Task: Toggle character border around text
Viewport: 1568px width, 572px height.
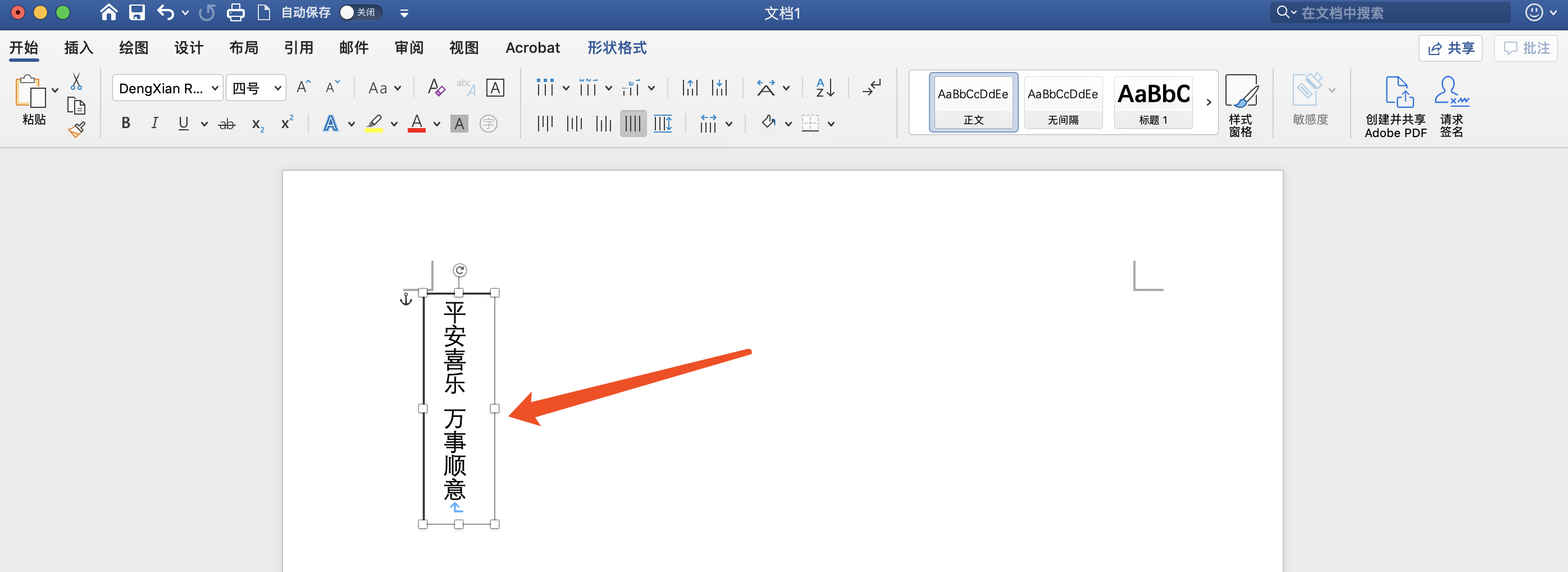Action: [x=495, y=88]
